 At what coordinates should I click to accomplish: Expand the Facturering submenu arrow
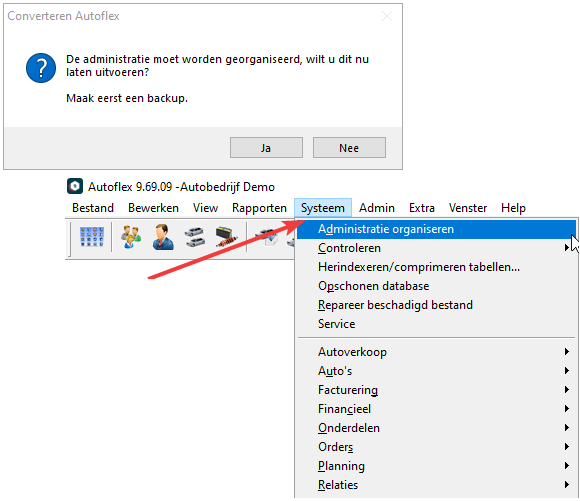567,389
